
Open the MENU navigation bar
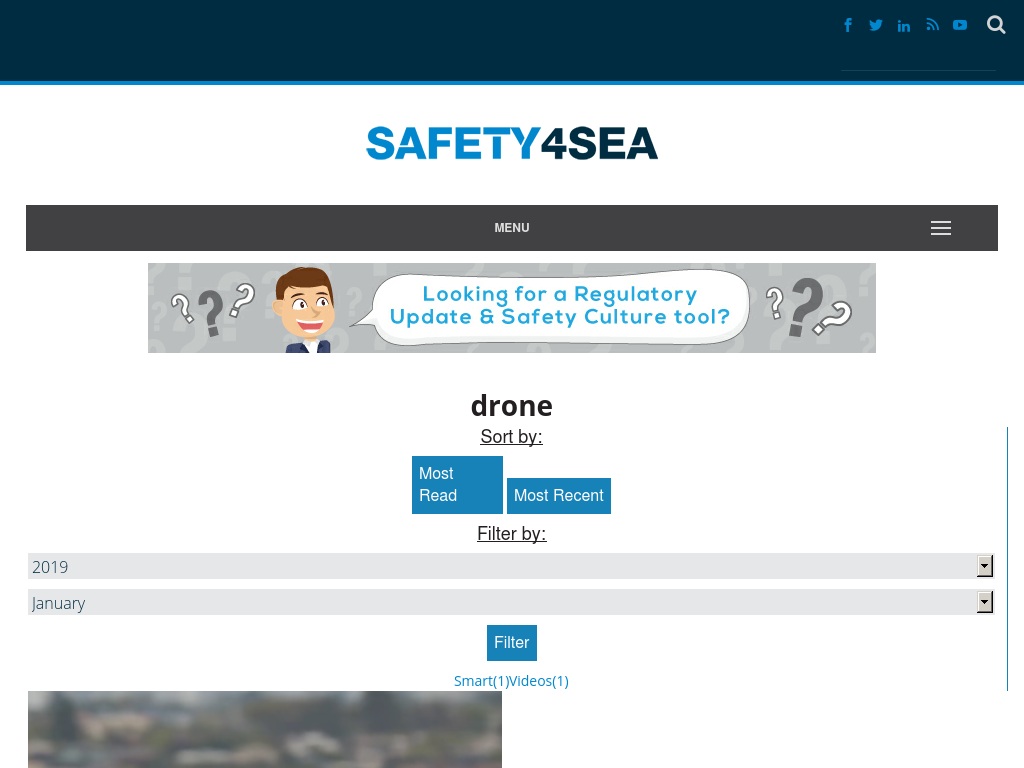(x=512, y=228)
